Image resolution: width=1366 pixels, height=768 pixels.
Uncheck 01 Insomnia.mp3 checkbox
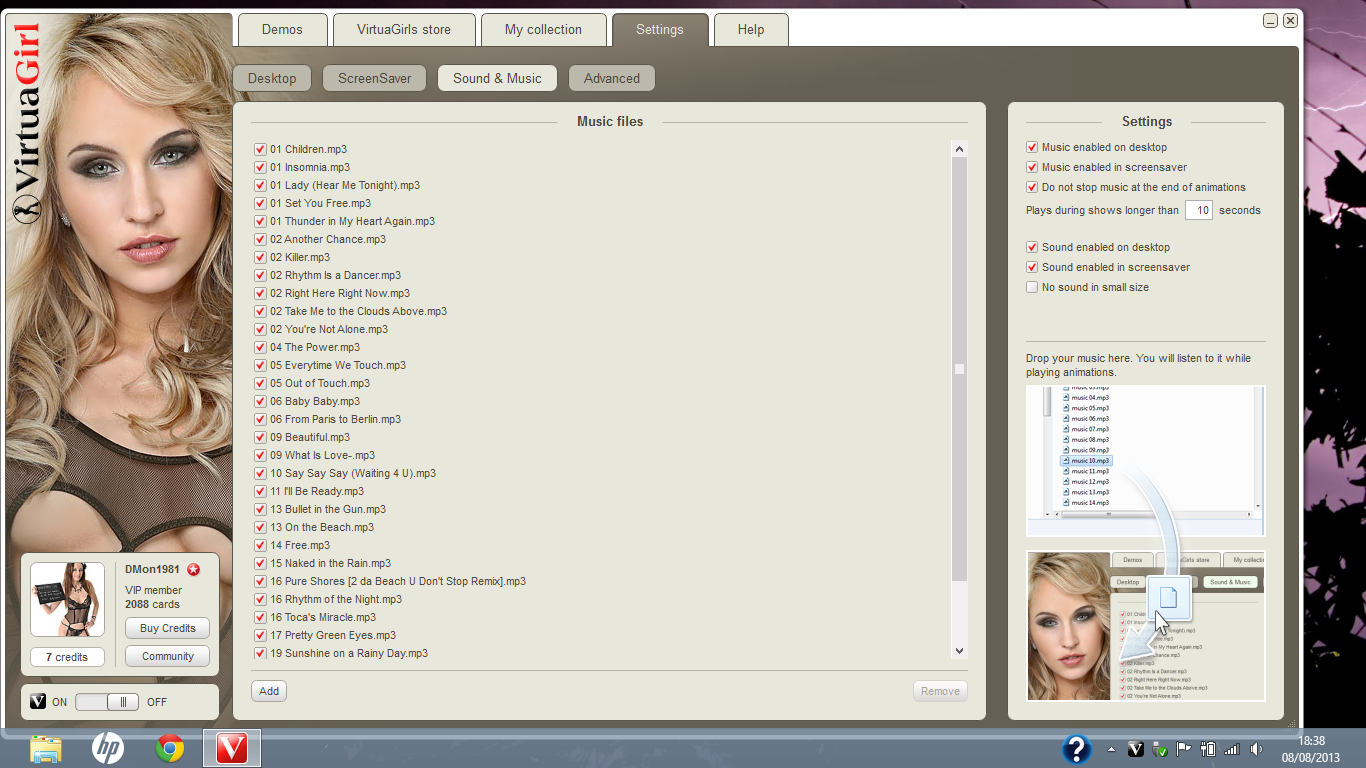click(x=260, y=167)
